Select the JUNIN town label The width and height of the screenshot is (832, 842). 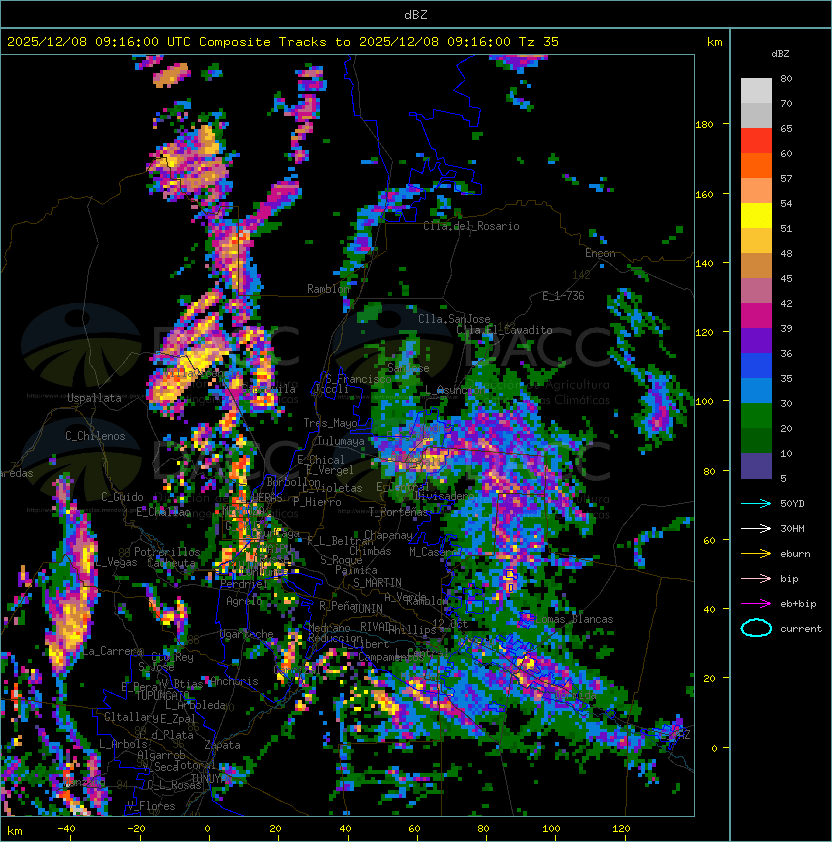click(x=367, y=608)
